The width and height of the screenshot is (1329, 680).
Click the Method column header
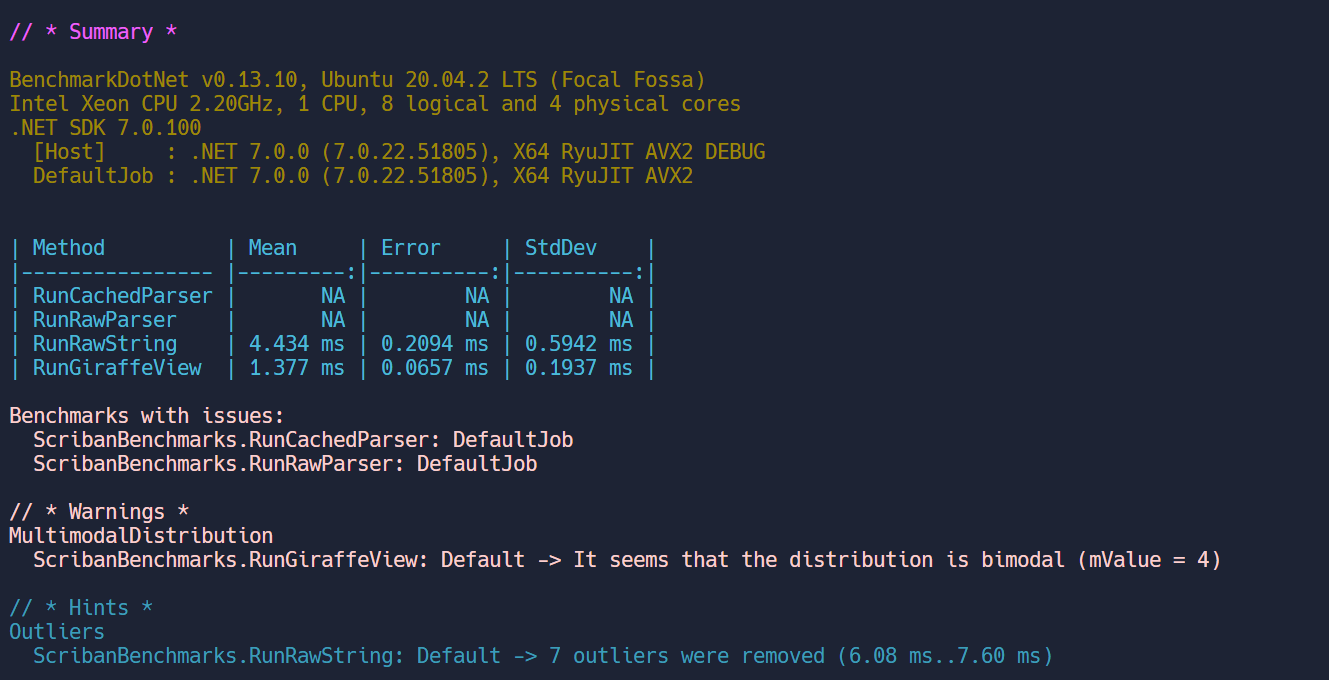point(69,248)
